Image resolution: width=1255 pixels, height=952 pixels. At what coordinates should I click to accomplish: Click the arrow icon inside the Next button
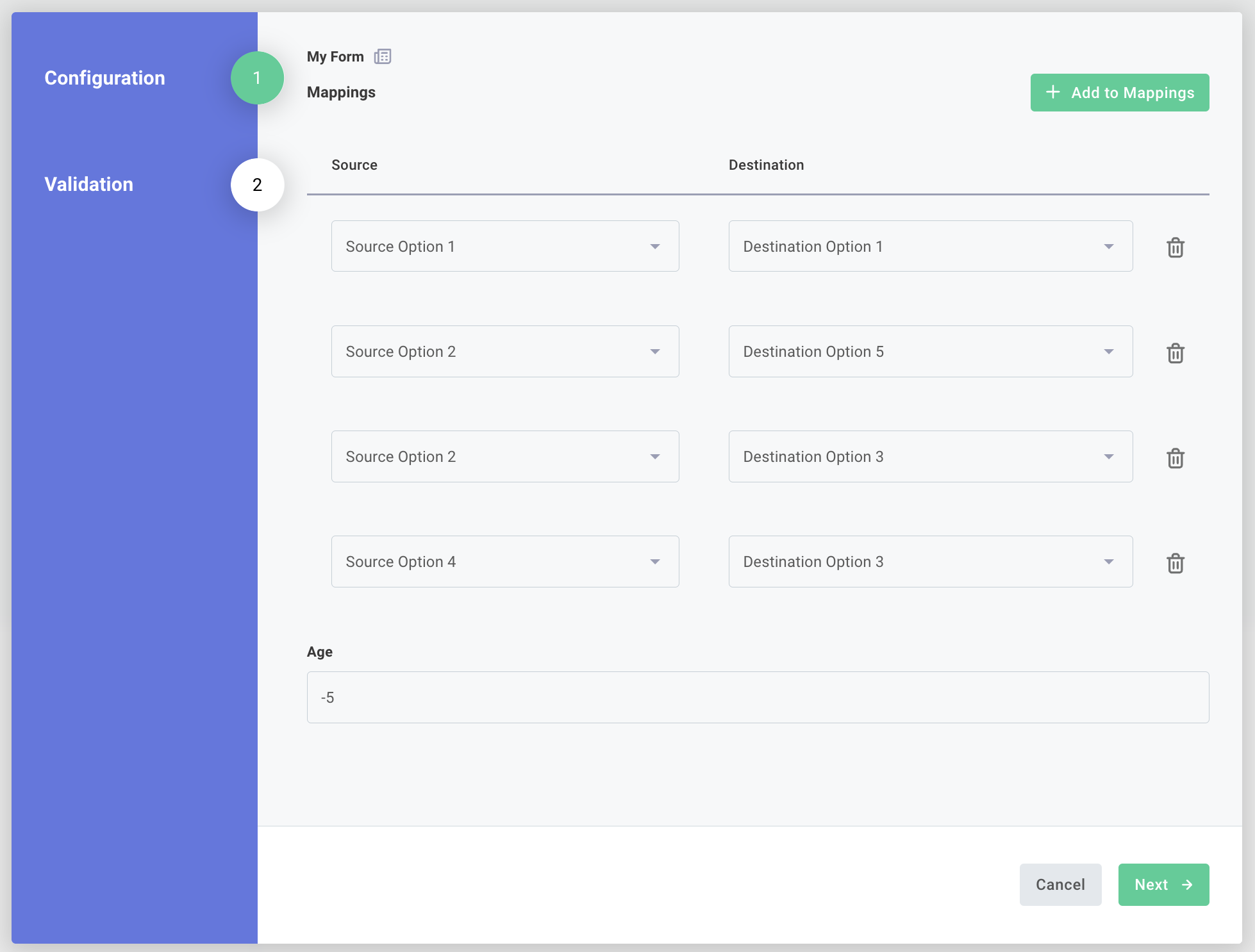click(x=1186, y=885)
